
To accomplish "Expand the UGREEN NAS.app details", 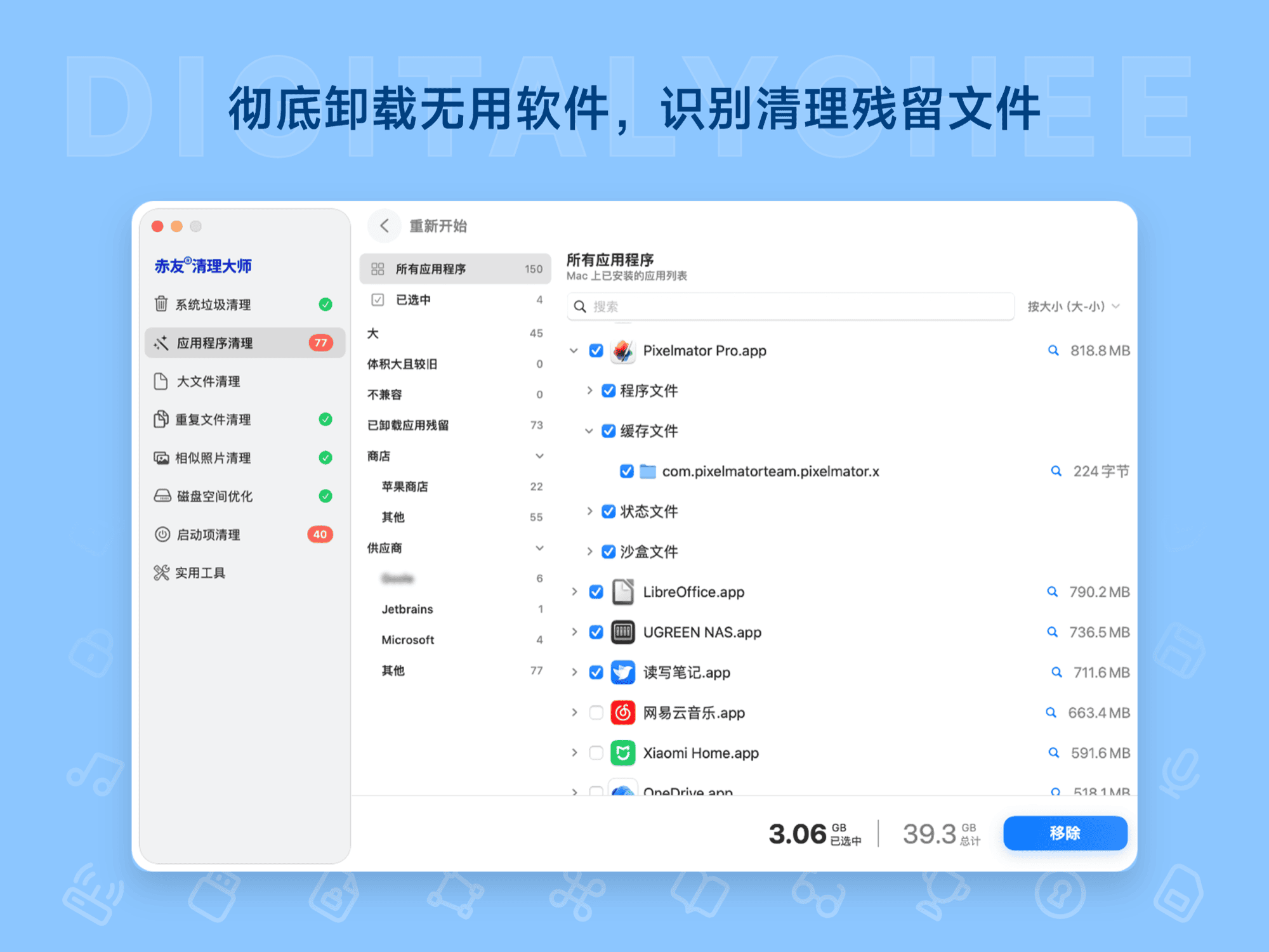I will (574, 632).
